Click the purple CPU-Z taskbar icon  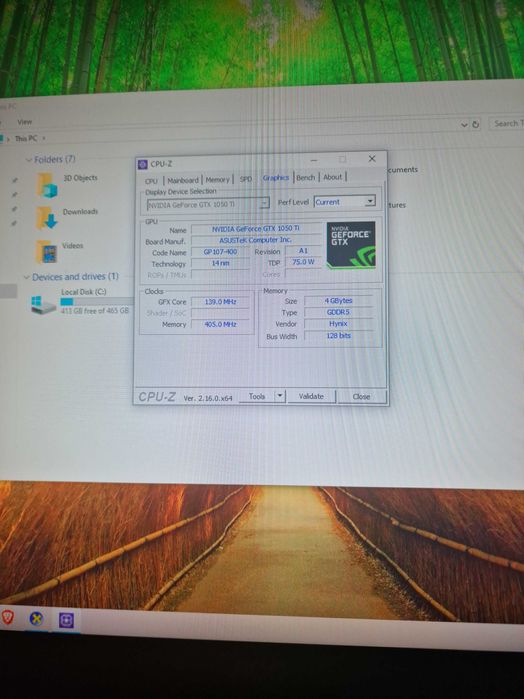(66, 620)
